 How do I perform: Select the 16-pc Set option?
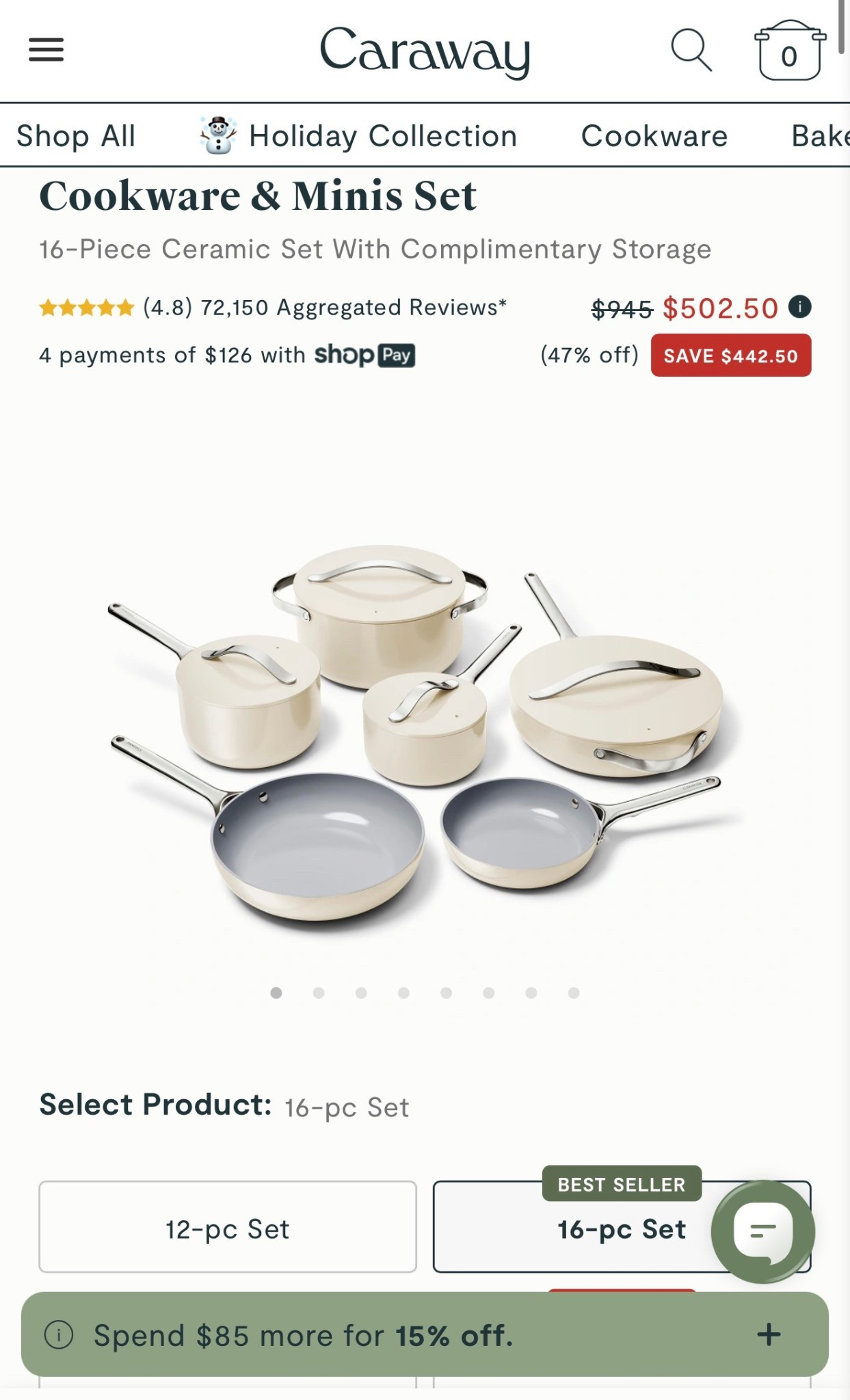(x=622, y=1226)
